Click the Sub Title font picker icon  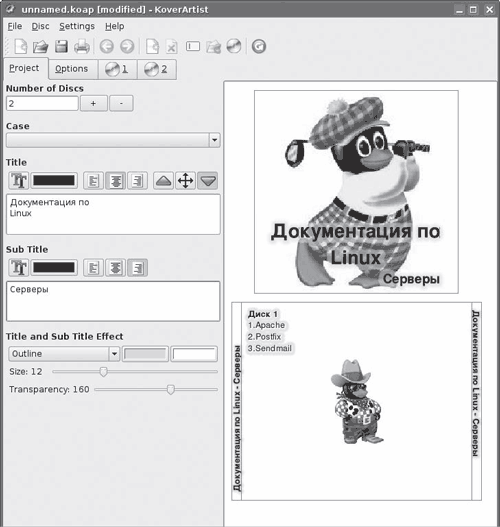(x=18, y=268)
